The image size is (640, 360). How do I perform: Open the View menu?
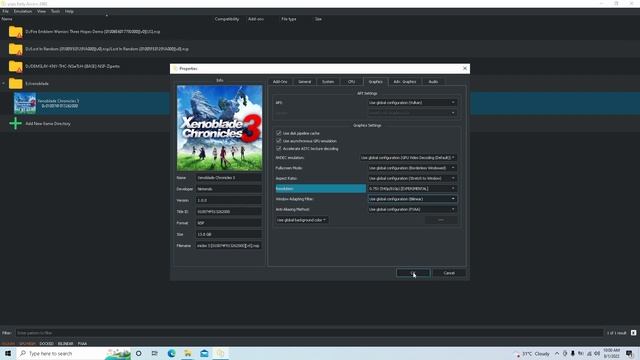[42, 11]
